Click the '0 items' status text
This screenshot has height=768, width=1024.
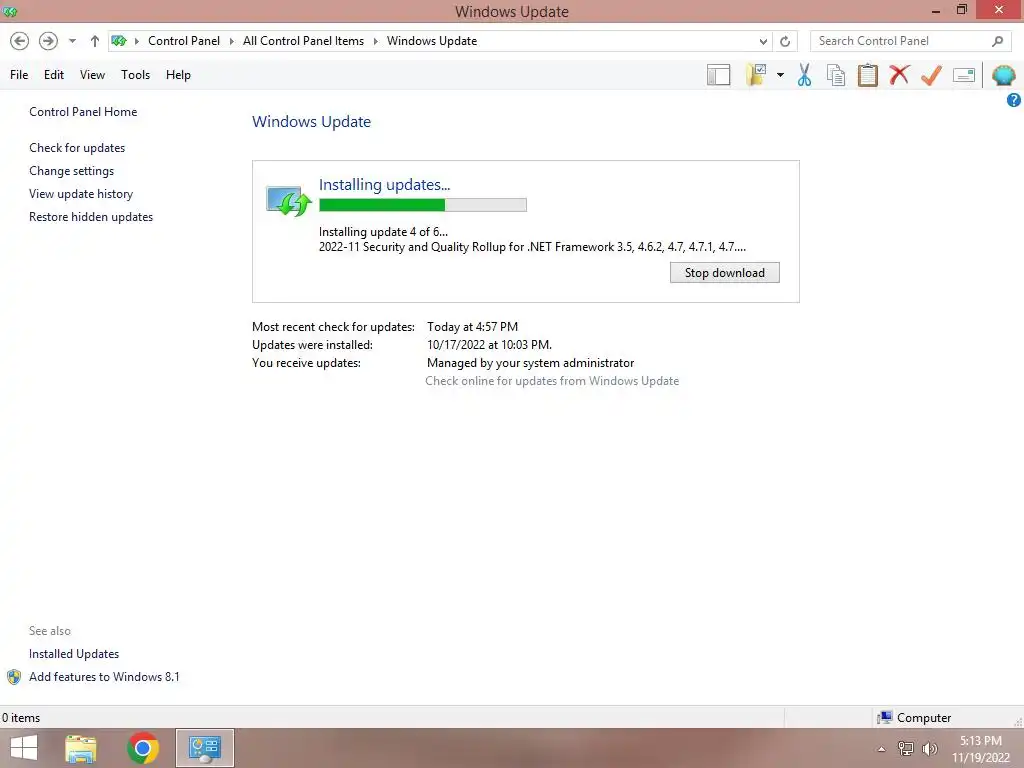[x=21, y=718]
